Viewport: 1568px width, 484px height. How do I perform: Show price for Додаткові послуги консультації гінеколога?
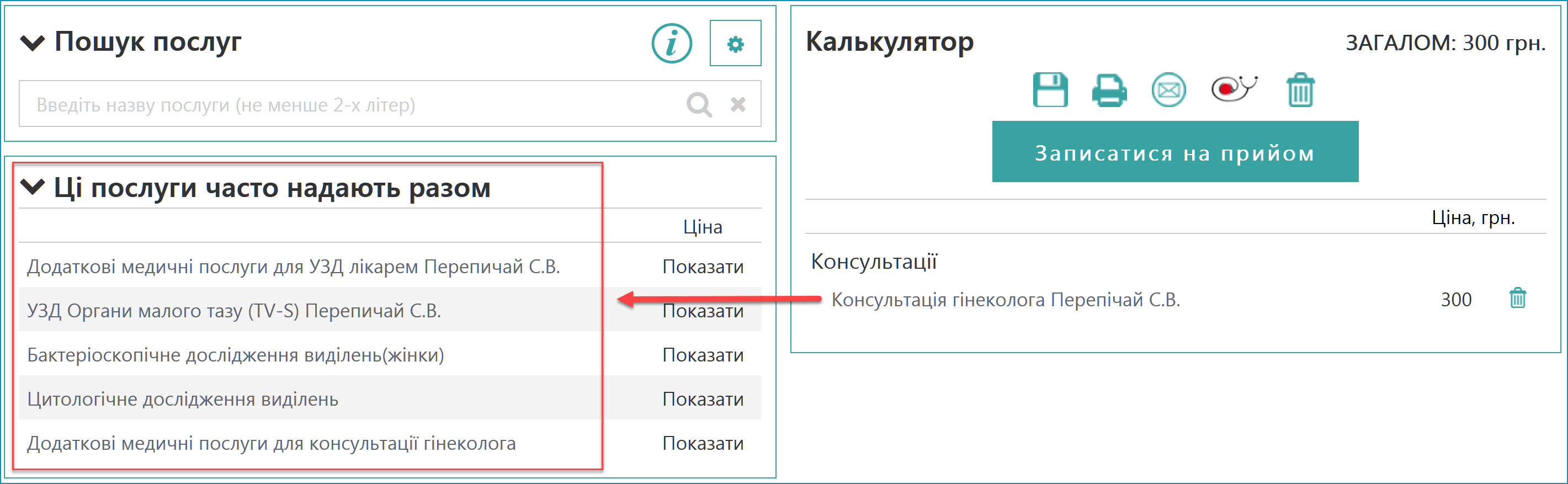coord(703,443)
